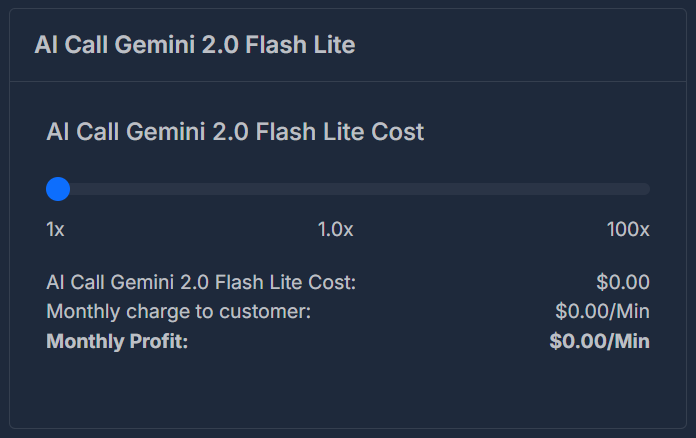
Task: Click the $0.00 cost value
Action: coord(623,282)
